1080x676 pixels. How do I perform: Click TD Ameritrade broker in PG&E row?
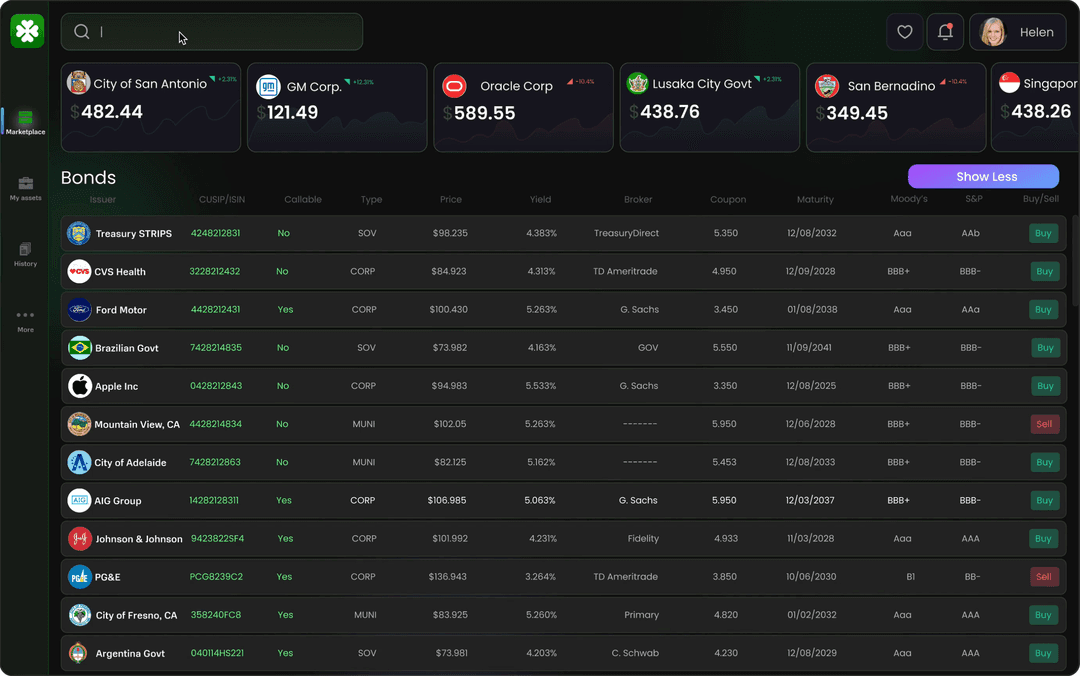(x=625, y=577)
